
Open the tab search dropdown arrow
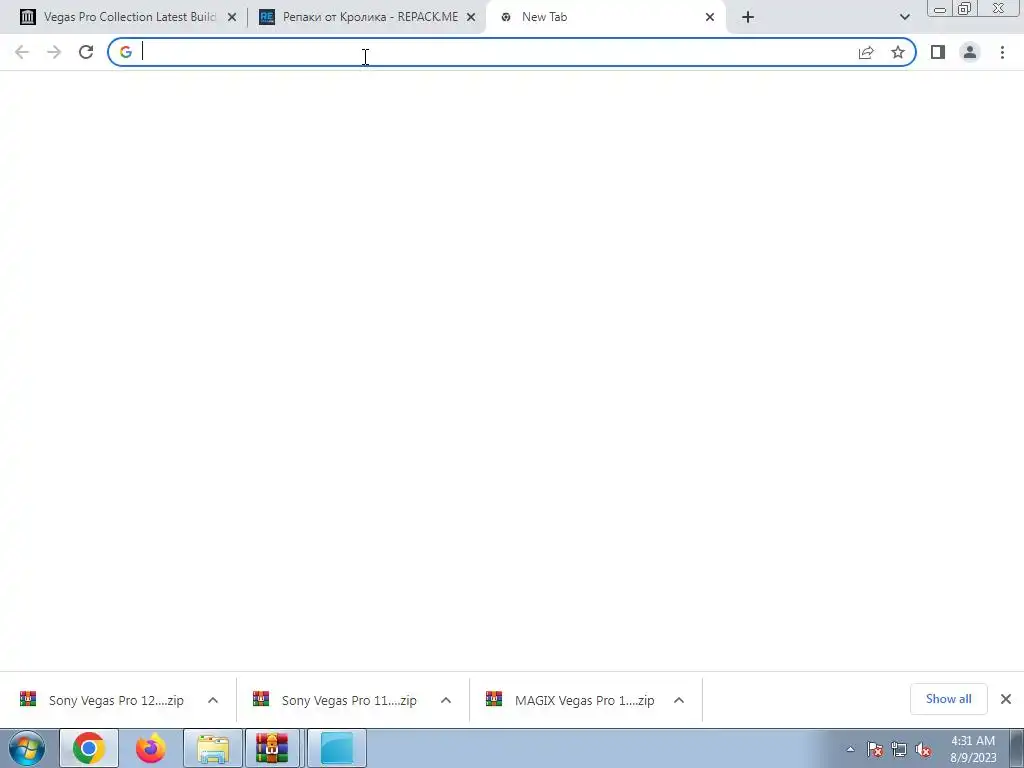904,17
